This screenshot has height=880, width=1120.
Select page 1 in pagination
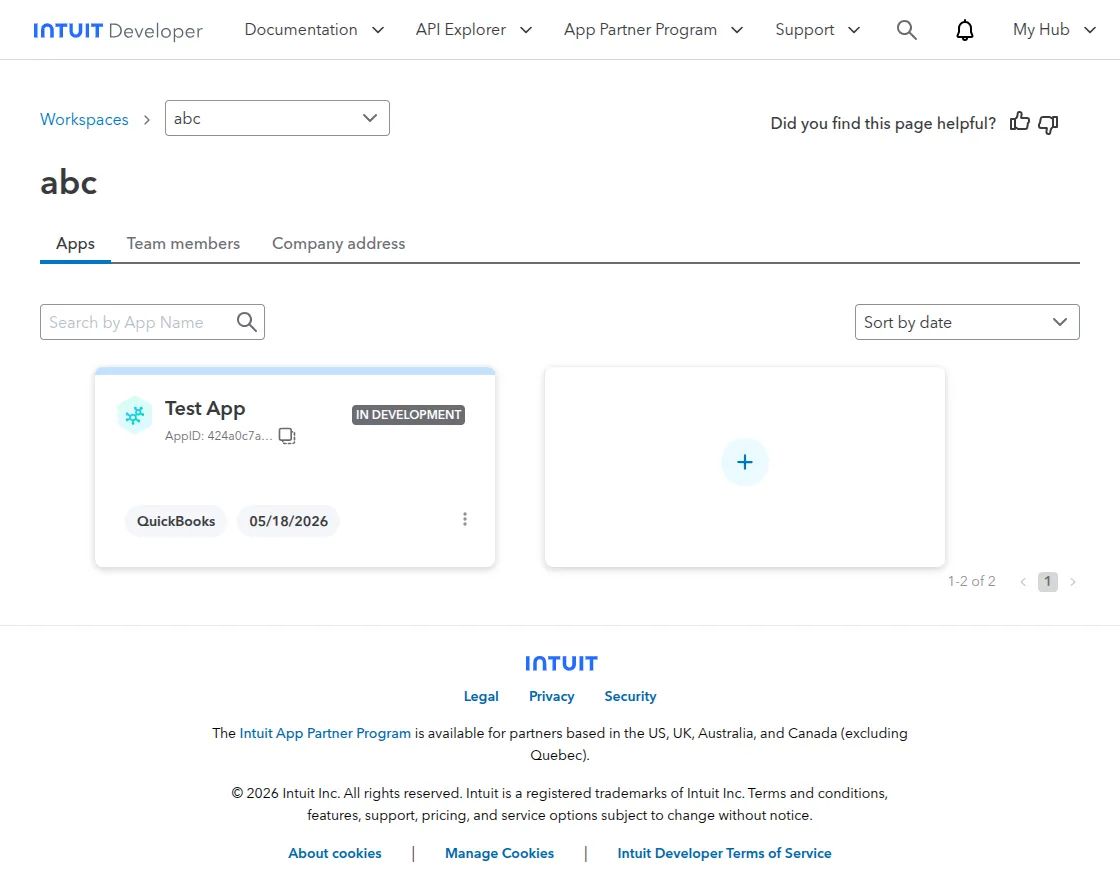point(1048,581)
